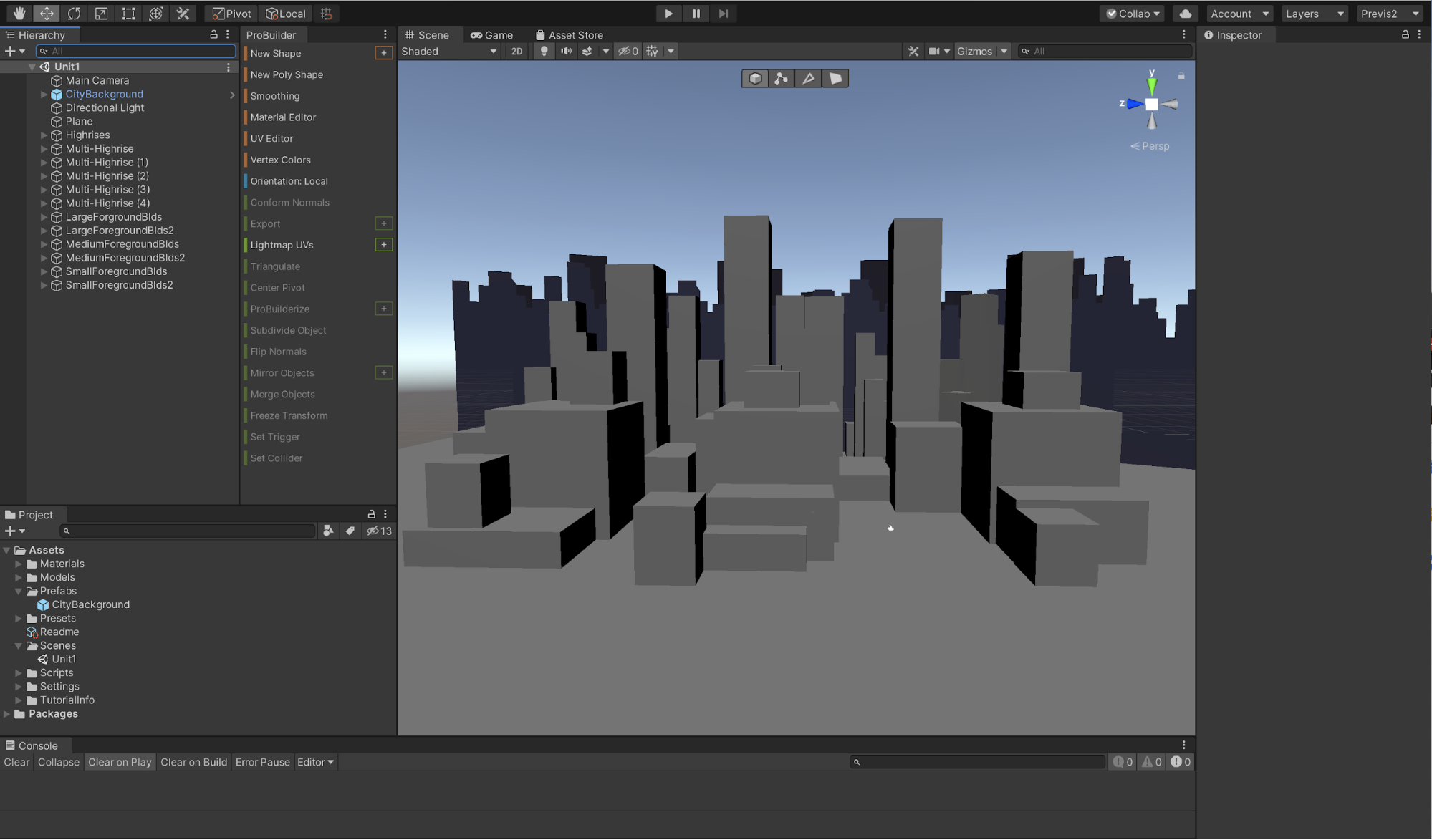This screenshot has width=1432, height=840.
Task: Switch to ProBuilder vertex selection mode
Action: pyautogui.click(x=781, y=79)
